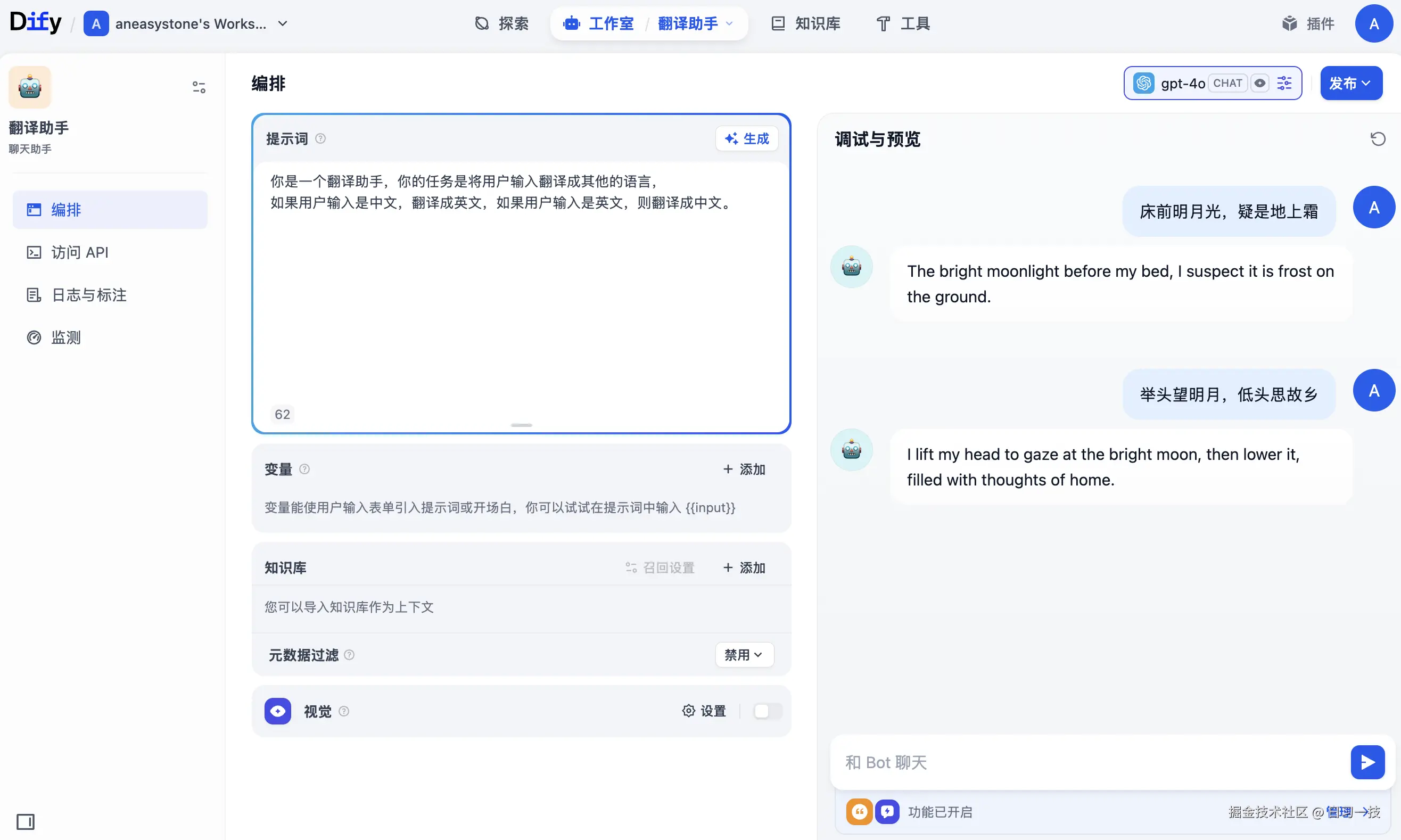Open the 元数据过滤 禁用 dropdown
Screen dimensions: 1401x840
coord(744,655)
